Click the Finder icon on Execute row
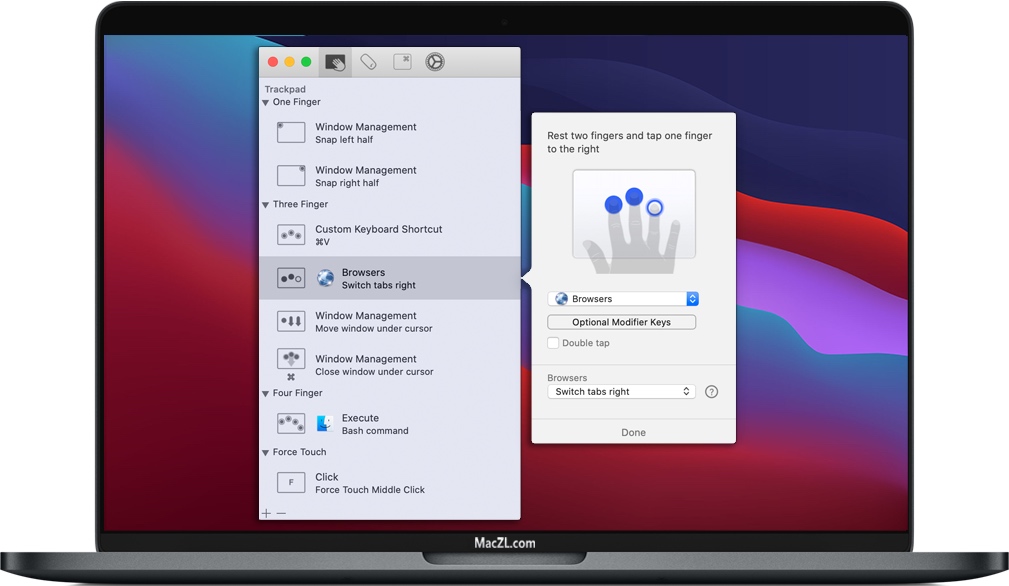Image resolution: width=1009 pixels, height=586 pixels. point(325,424)
